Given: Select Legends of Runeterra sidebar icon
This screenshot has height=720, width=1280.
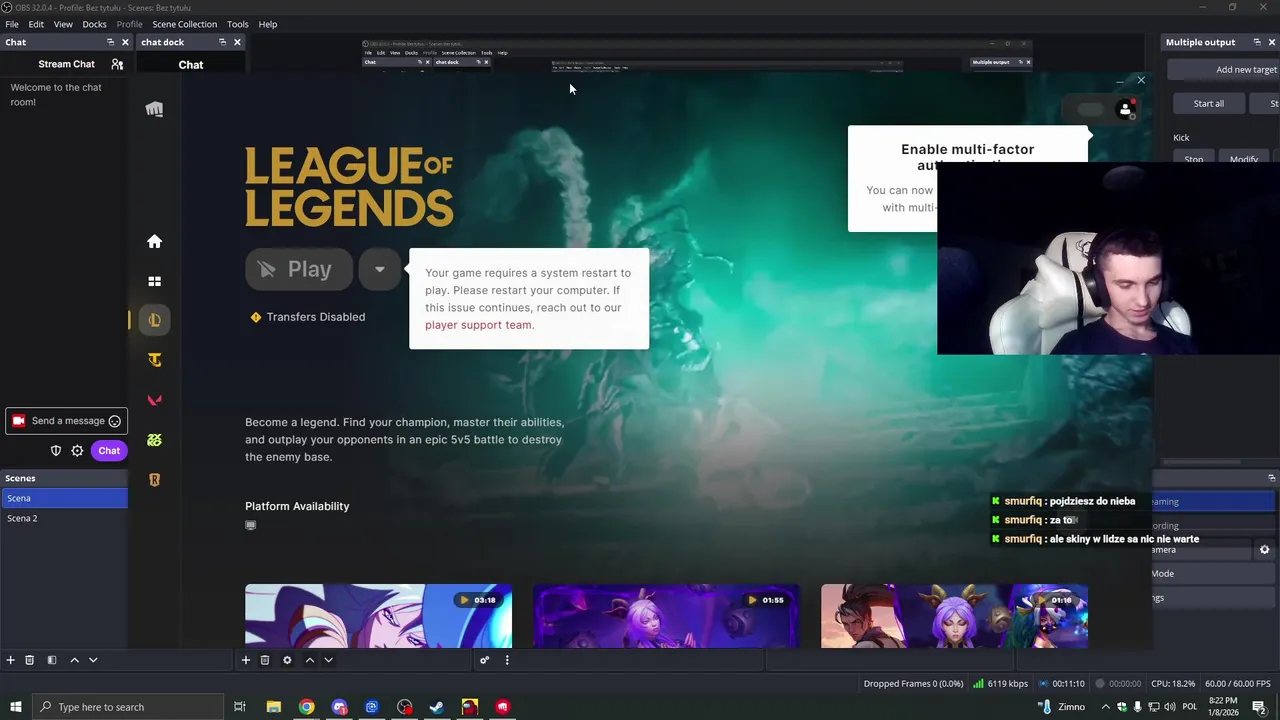Looking at the screenshot, I should [x=154, y=480].
